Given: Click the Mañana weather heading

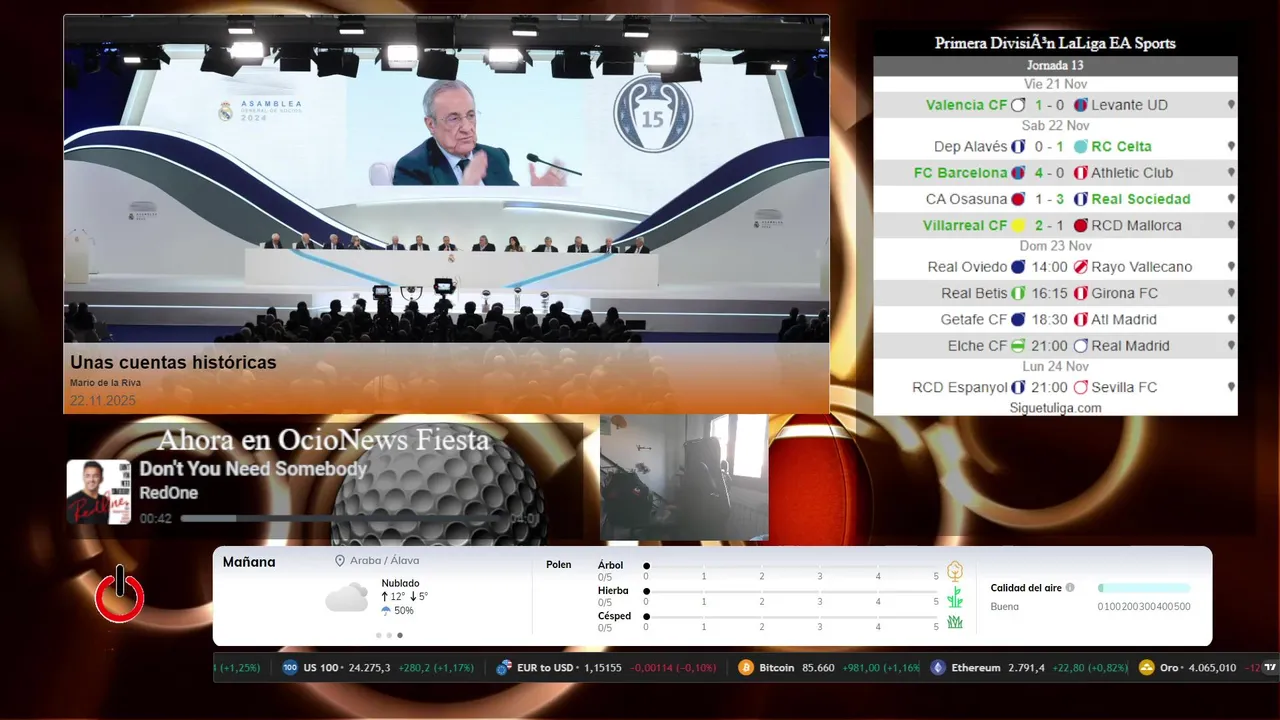Looking at the screenshot, I should (249, 562).
